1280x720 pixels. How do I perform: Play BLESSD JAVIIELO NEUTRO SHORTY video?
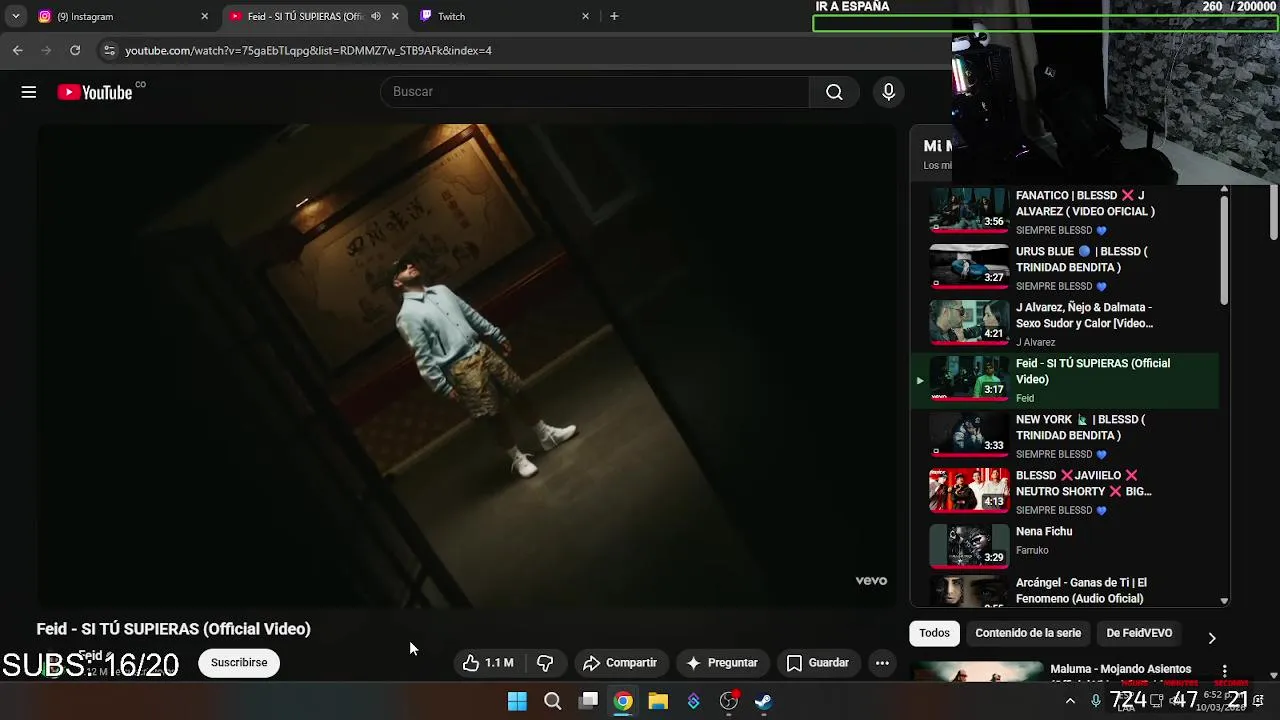click(x=1065, y=492)
